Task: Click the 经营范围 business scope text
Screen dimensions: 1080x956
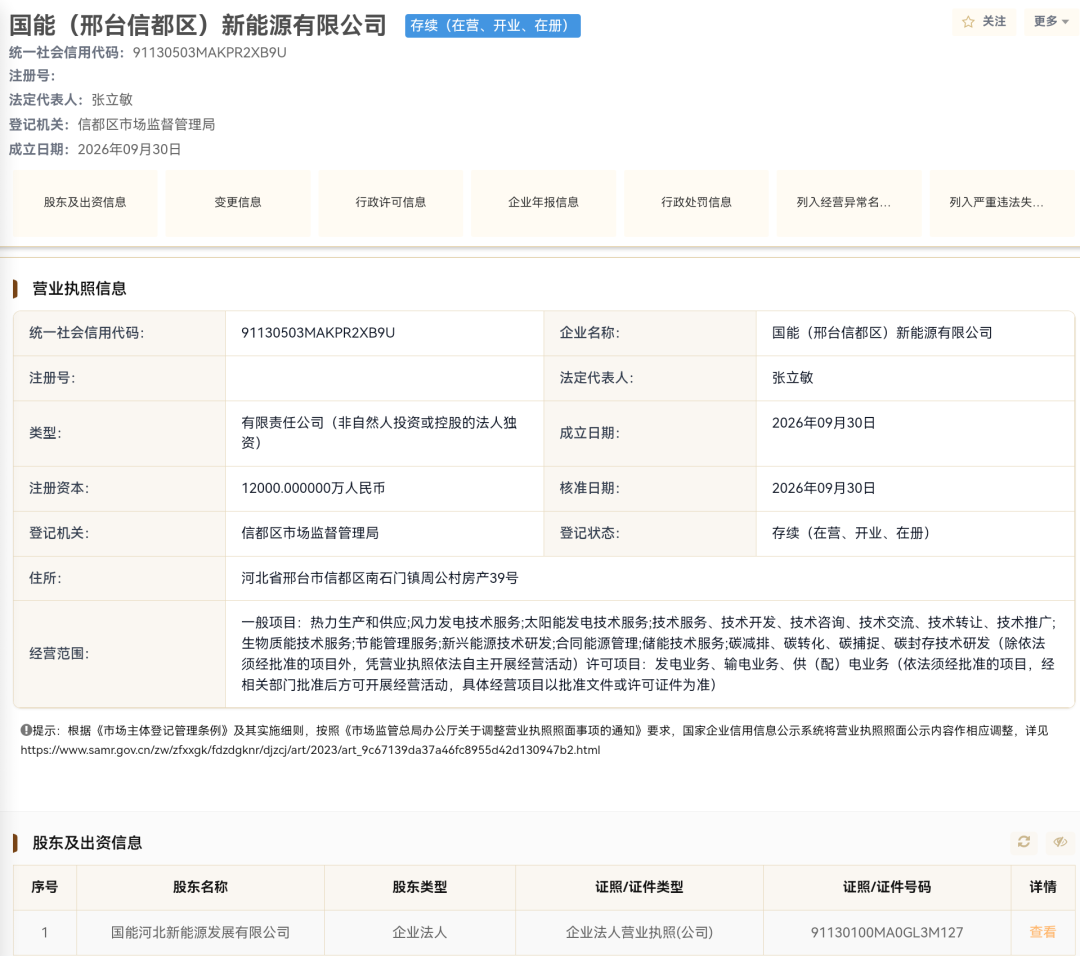Action: pos(647,654)
